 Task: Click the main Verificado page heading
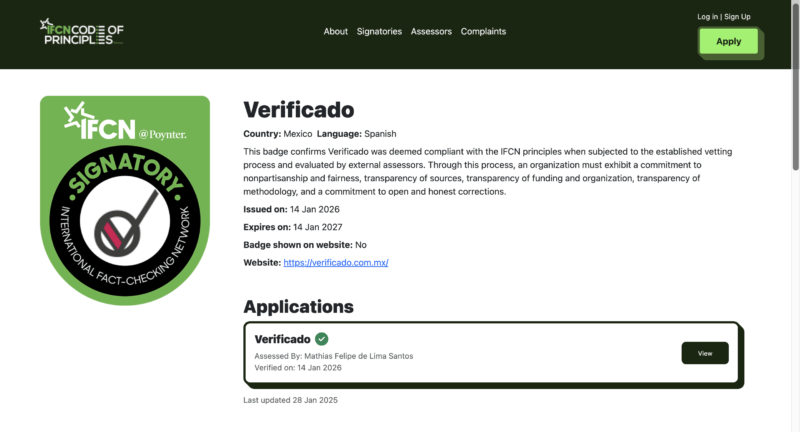pos(298,109)
